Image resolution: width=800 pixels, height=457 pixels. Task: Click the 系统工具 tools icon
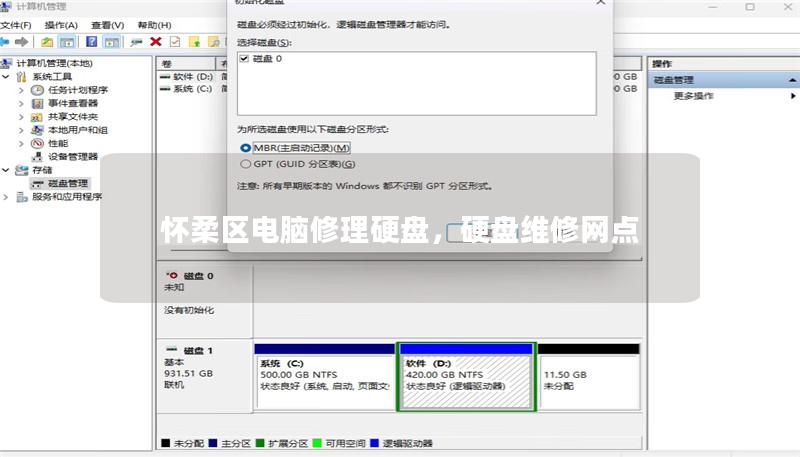tap(21, 77)
